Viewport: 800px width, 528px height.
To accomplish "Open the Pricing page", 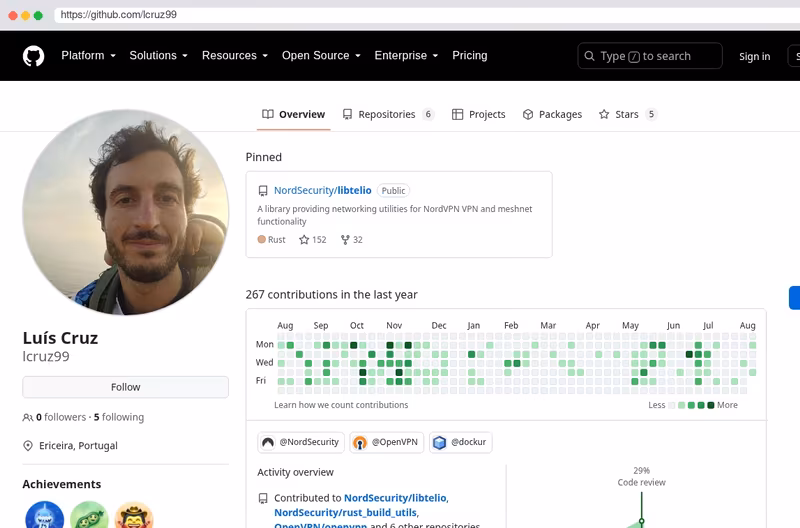I will pos(470,56).
